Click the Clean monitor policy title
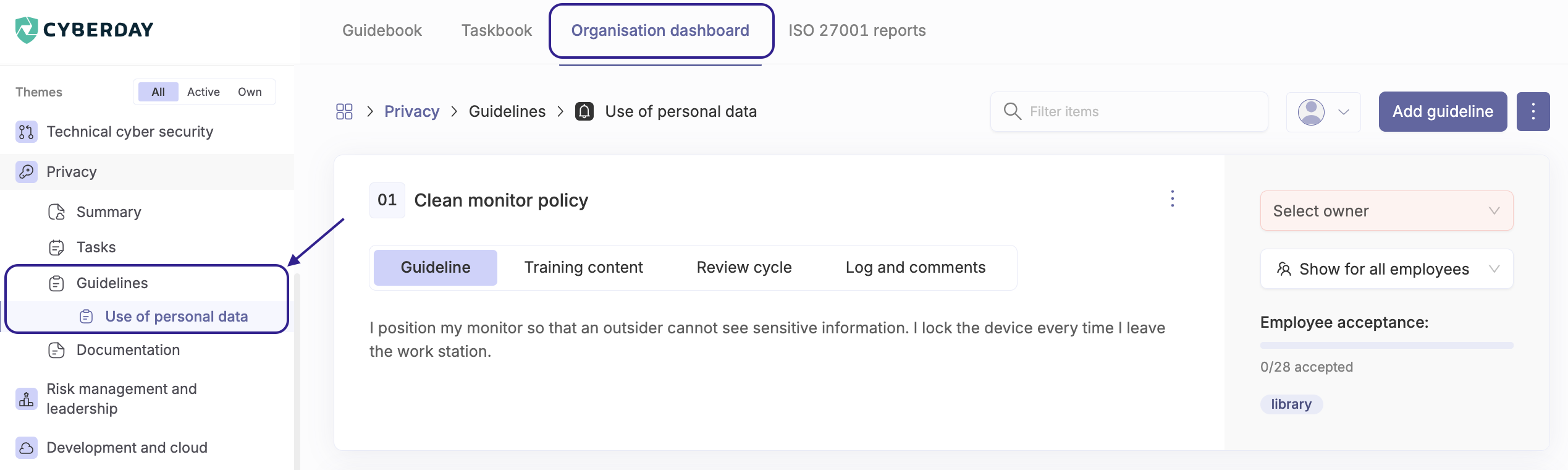 (501, 200)
